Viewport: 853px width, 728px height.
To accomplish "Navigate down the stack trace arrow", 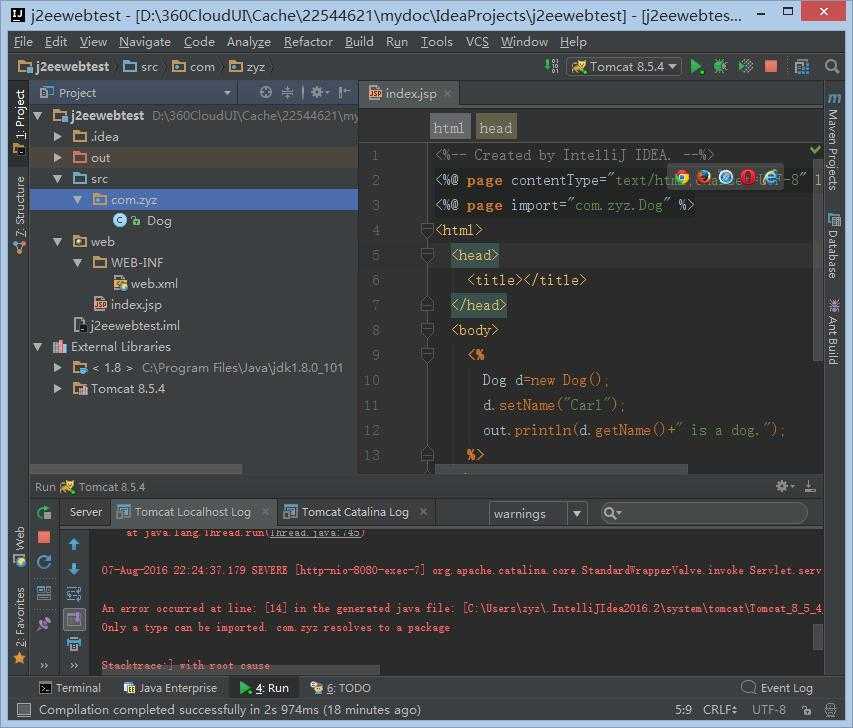I will [x=74, y=569].
